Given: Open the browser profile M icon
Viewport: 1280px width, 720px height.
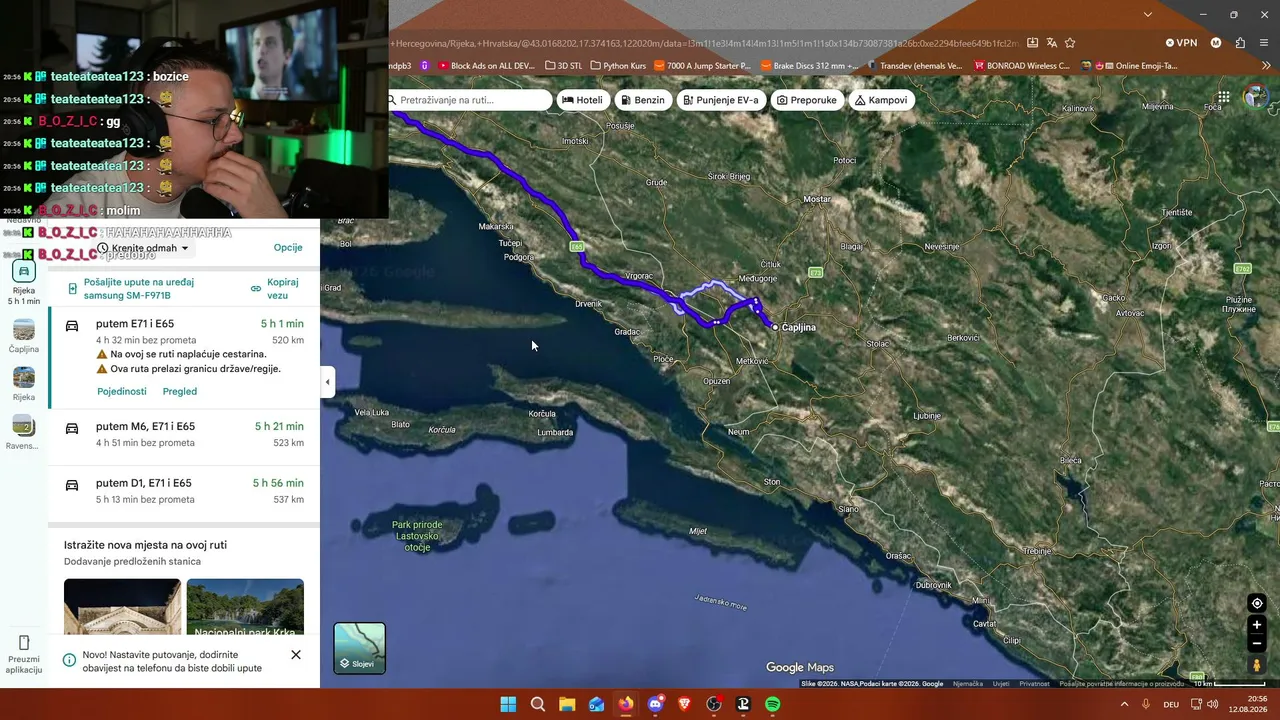Looking at the screenshot, I should coord(1216,43).
